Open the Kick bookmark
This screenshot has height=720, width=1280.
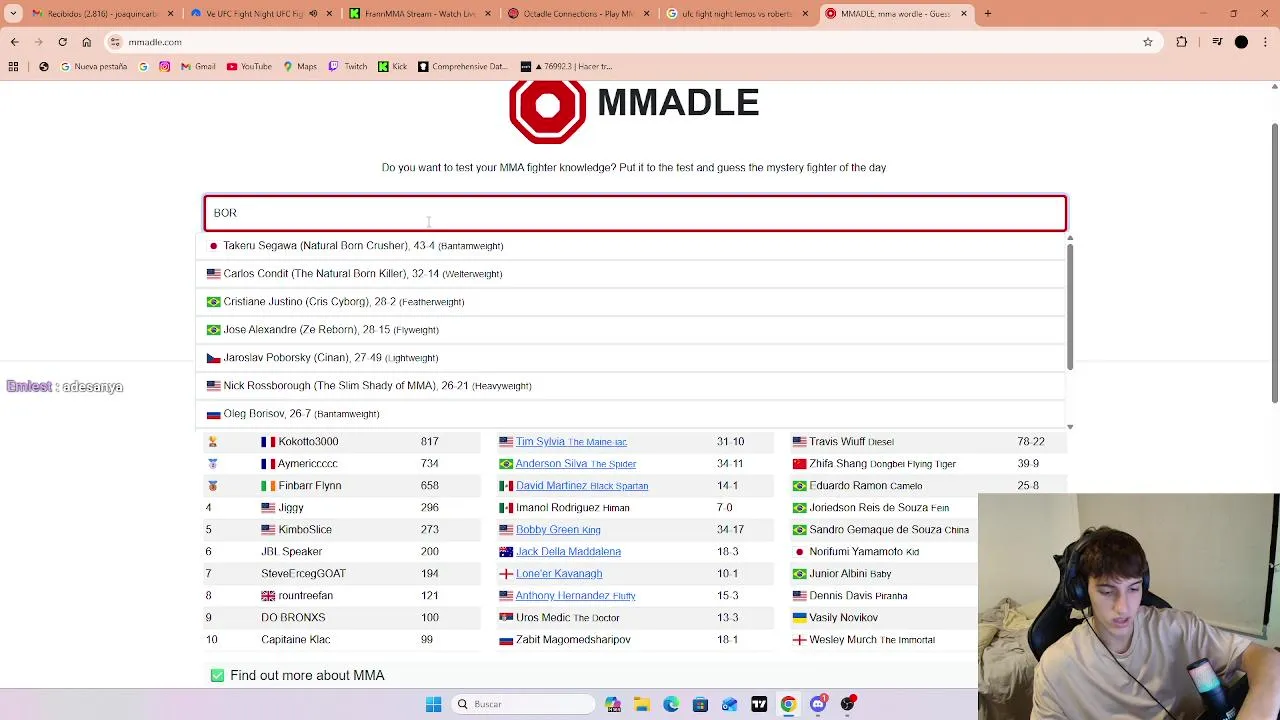click(x=392, y=66)
